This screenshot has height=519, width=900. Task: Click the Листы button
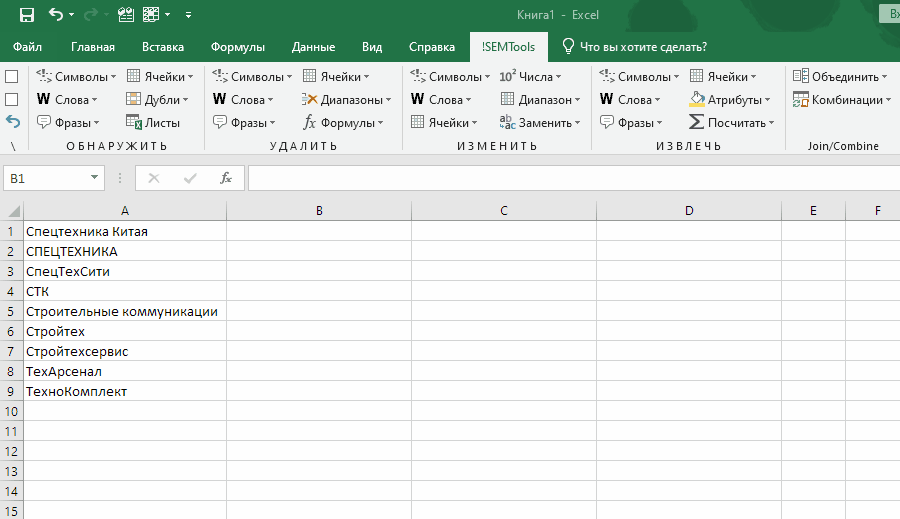coord(153,122)
